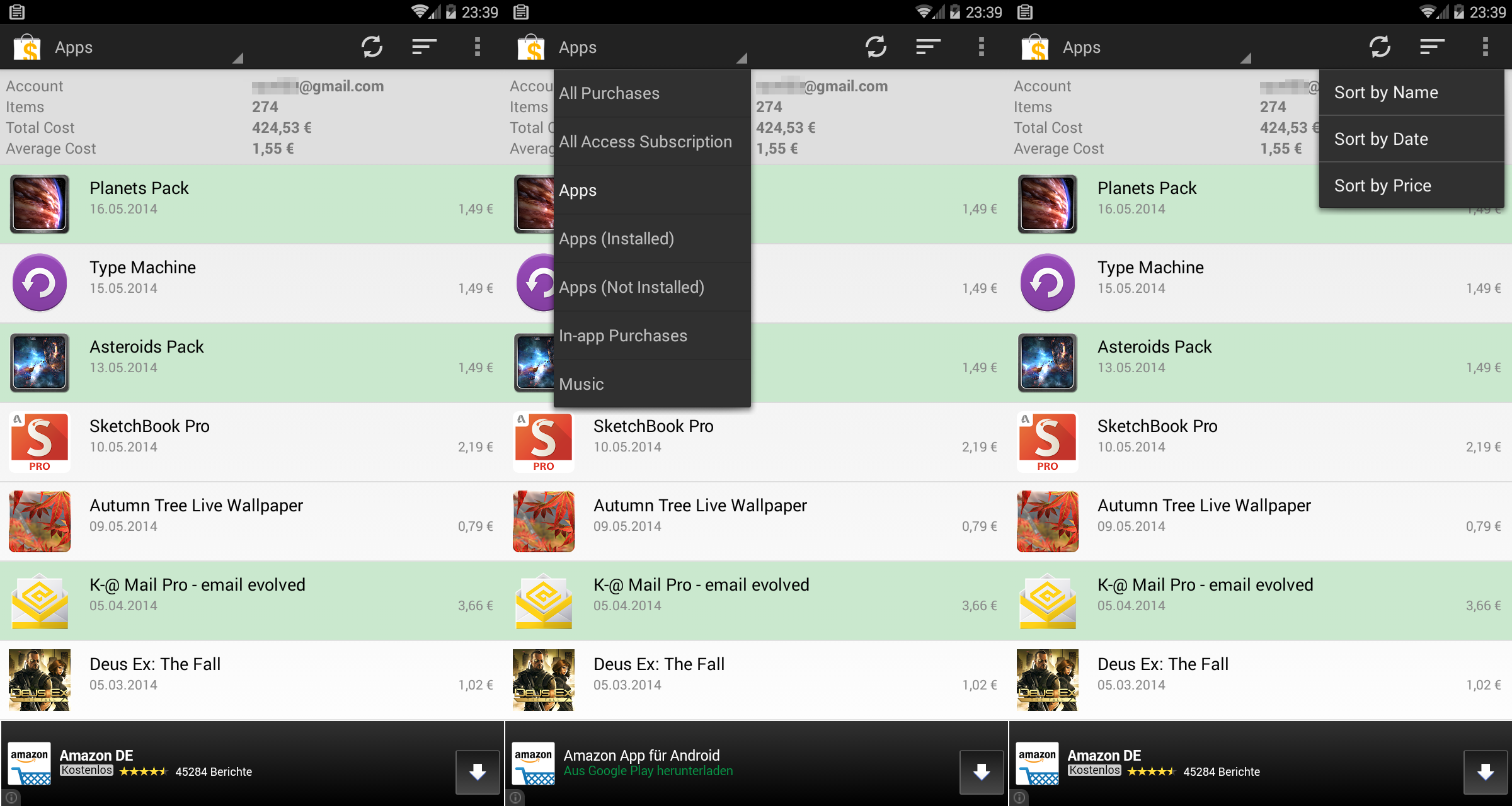
Task: Tap battery indicator in right status bar
Action: pyautogui.click(x=1458, y=11)
